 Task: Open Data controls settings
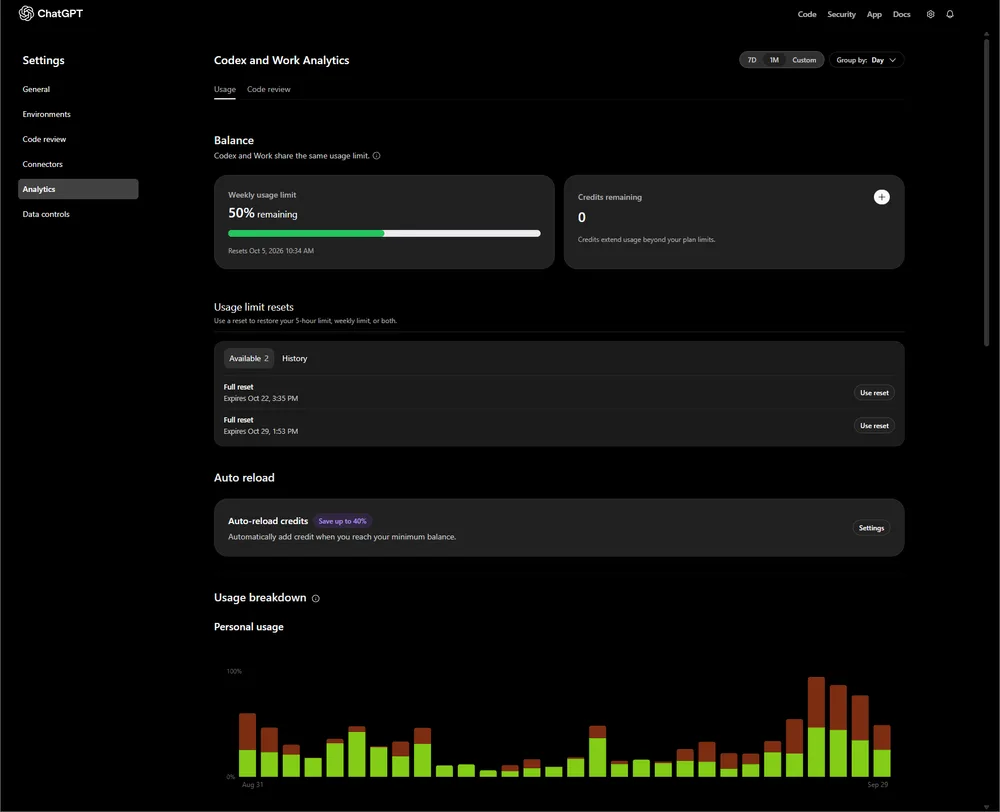(x=46, y=214)
